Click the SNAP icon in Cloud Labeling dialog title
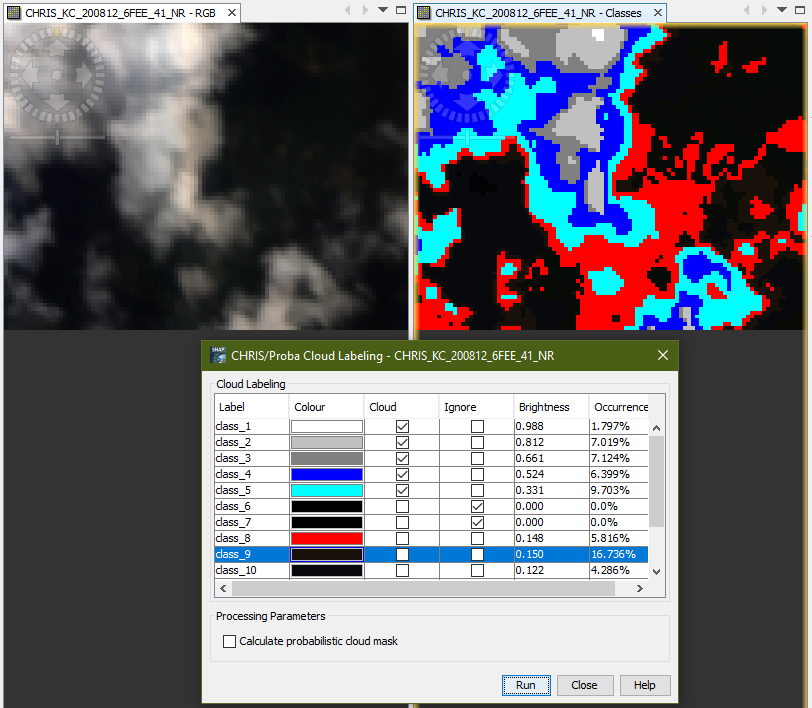This screenshot has height=708, width=812. click(x=218, y=355)
